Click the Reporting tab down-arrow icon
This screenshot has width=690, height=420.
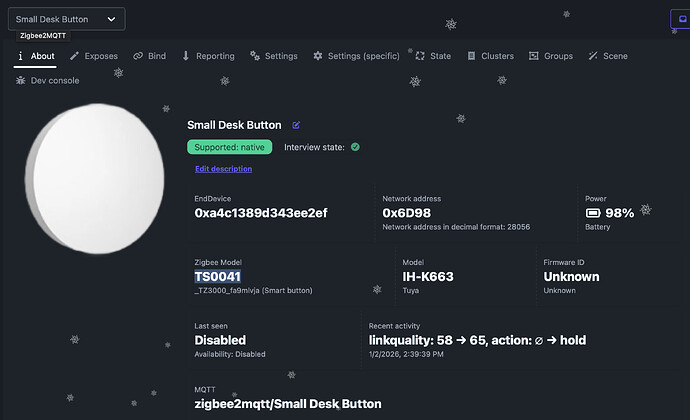[x=186, y=56]
